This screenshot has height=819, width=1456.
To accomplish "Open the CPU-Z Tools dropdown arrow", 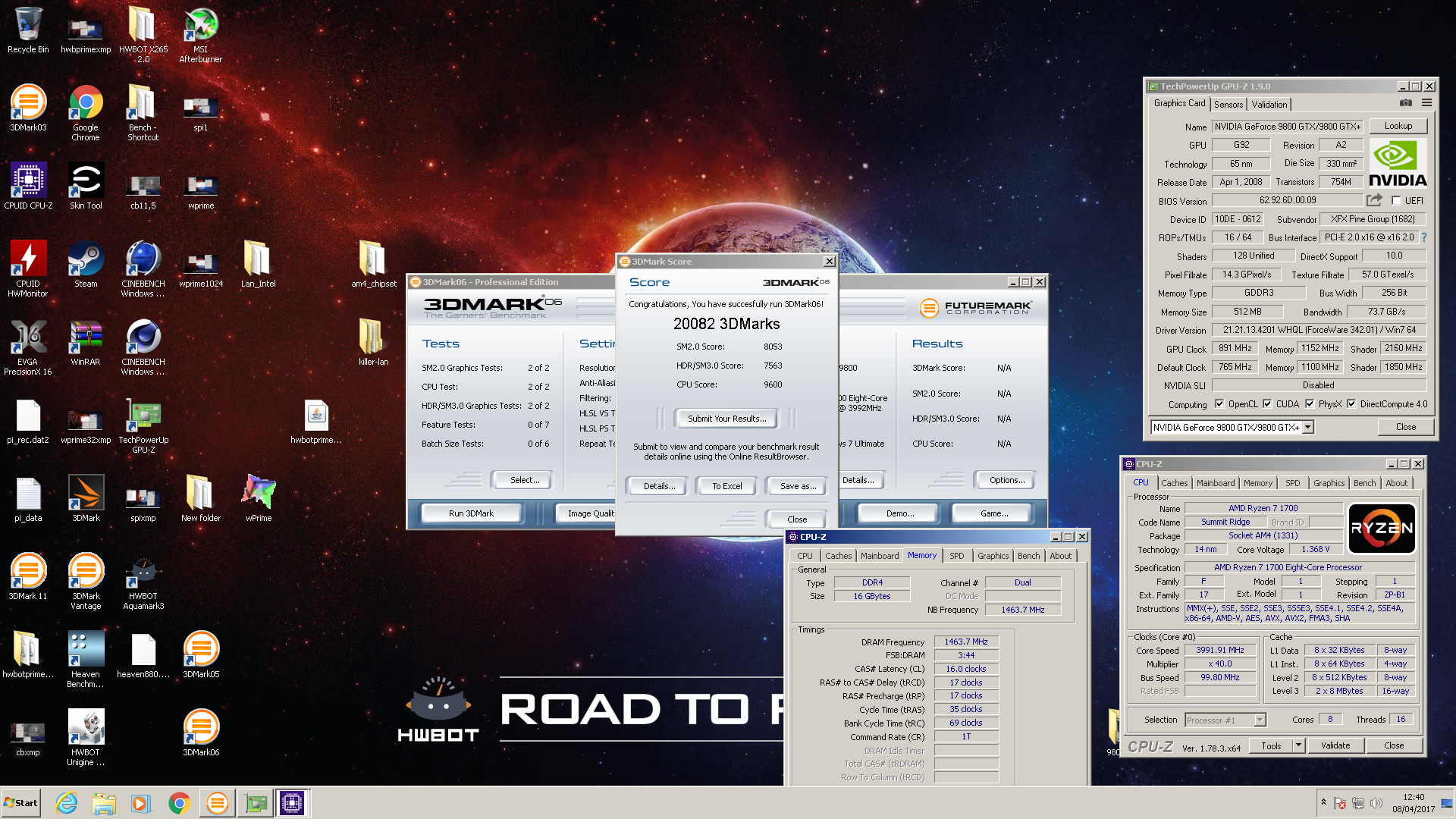I will pos(1298,745).
